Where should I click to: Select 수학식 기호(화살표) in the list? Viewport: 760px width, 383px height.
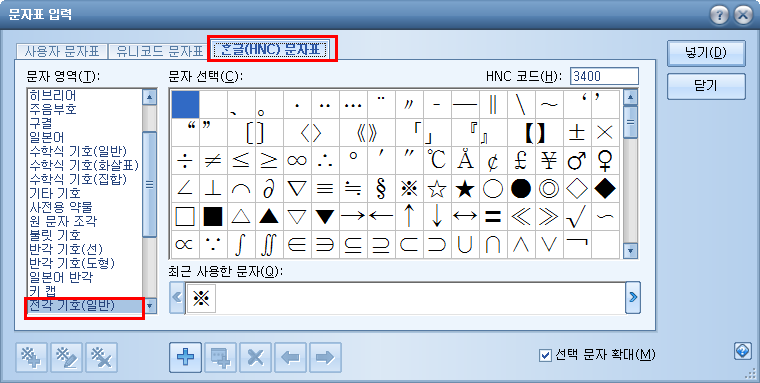[84, 165]
